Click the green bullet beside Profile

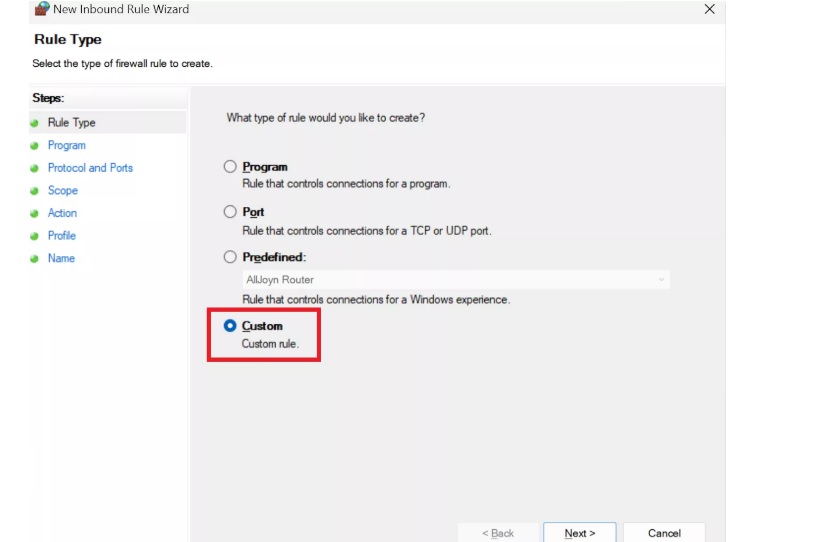coord(34,236)
